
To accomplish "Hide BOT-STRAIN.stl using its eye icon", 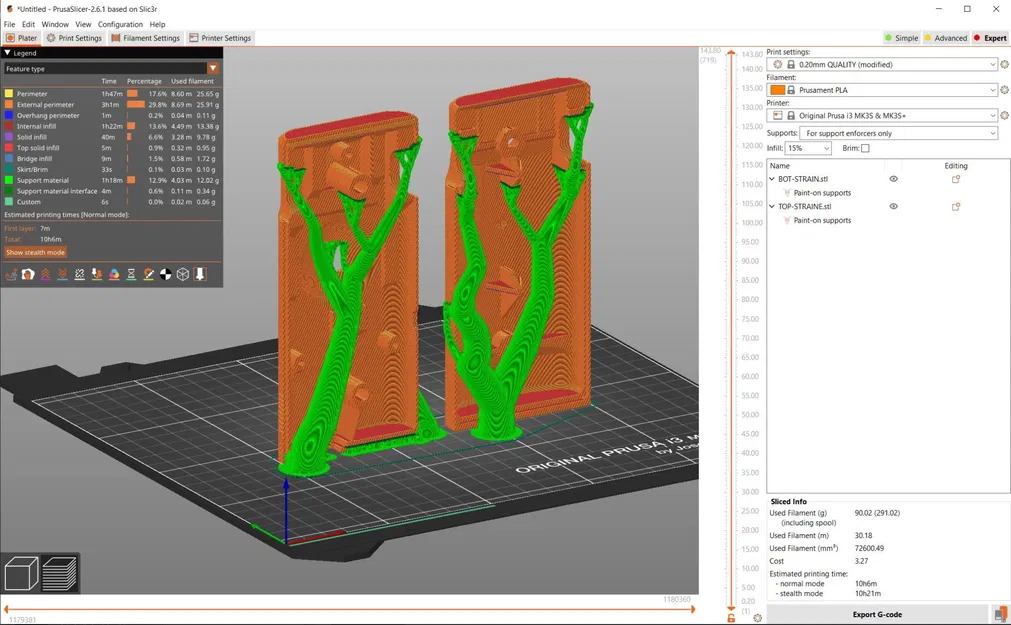I will point(894,179).
